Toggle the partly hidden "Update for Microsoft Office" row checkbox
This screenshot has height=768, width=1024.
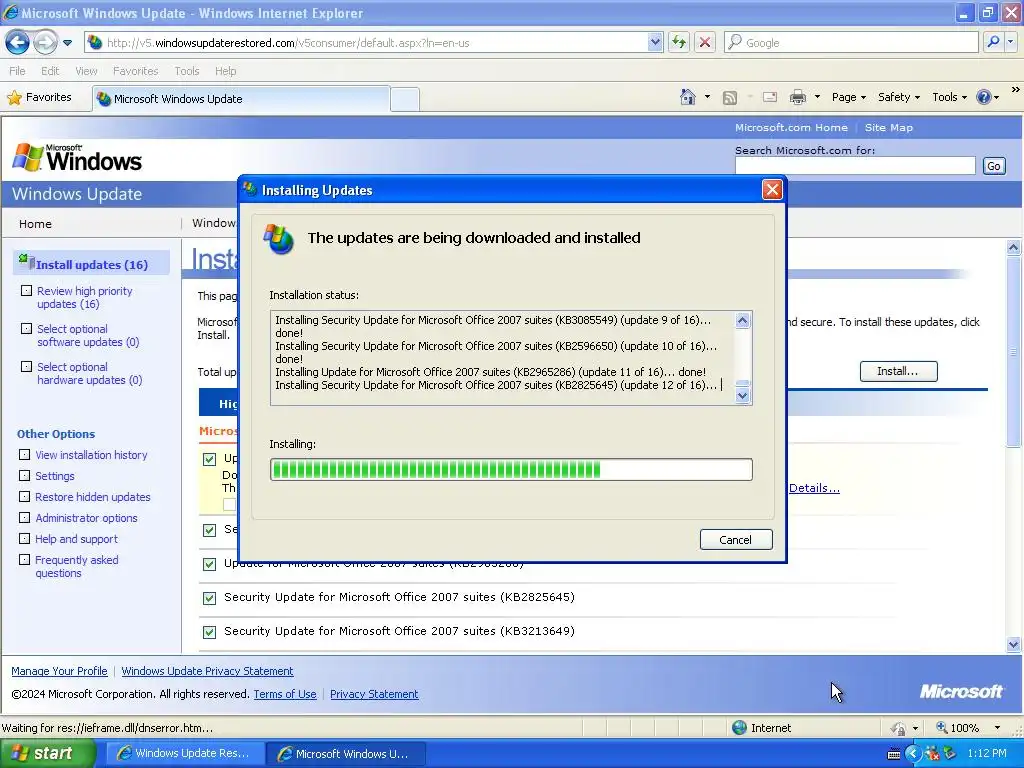click(209, 564)
